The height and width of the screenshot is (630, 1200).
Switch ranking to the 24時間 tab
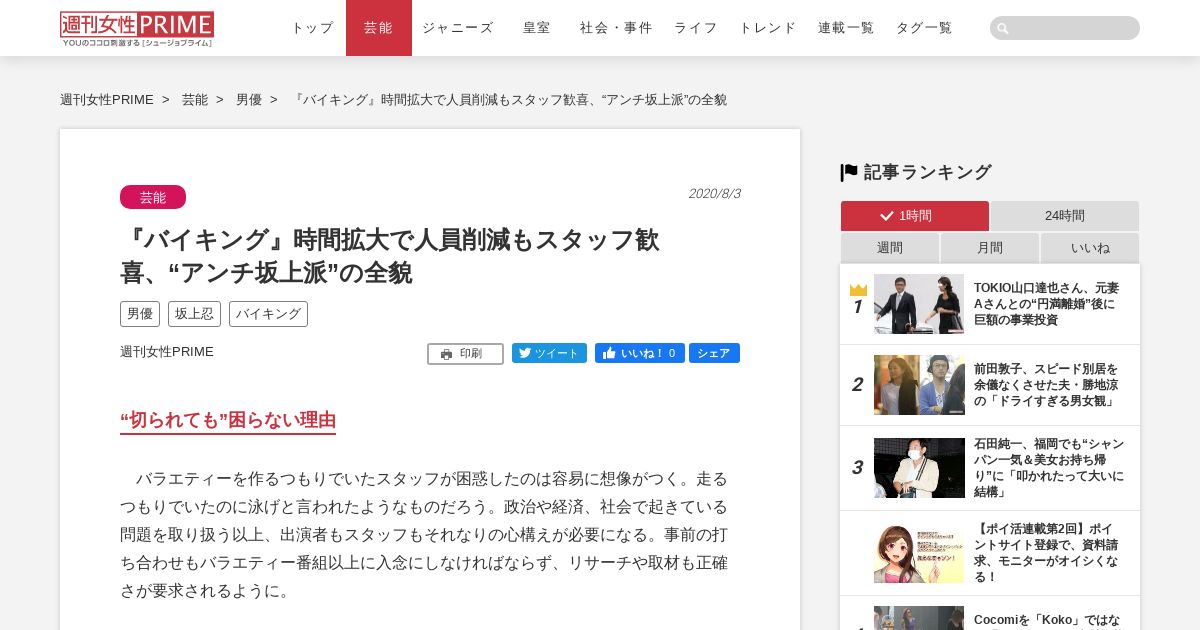(x=1065, y=216)
